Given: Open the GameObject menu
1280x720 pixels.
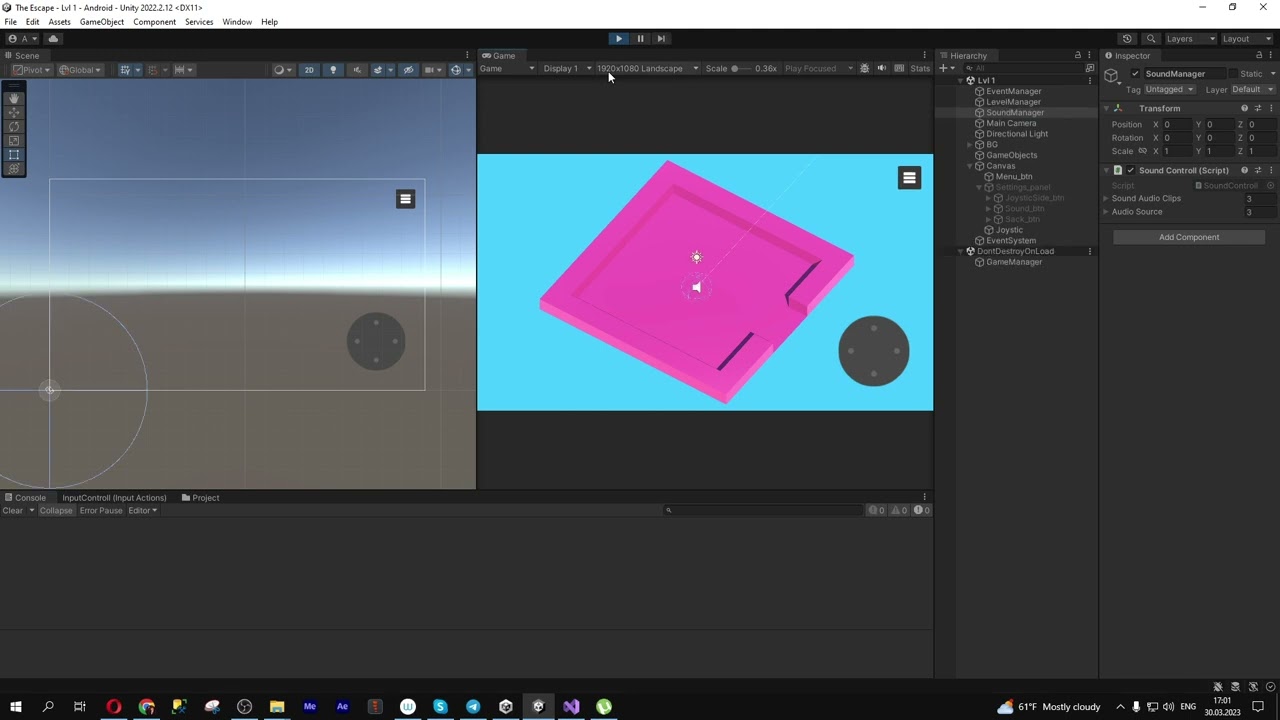Looking at the screenshot, I should pos(102,22).
